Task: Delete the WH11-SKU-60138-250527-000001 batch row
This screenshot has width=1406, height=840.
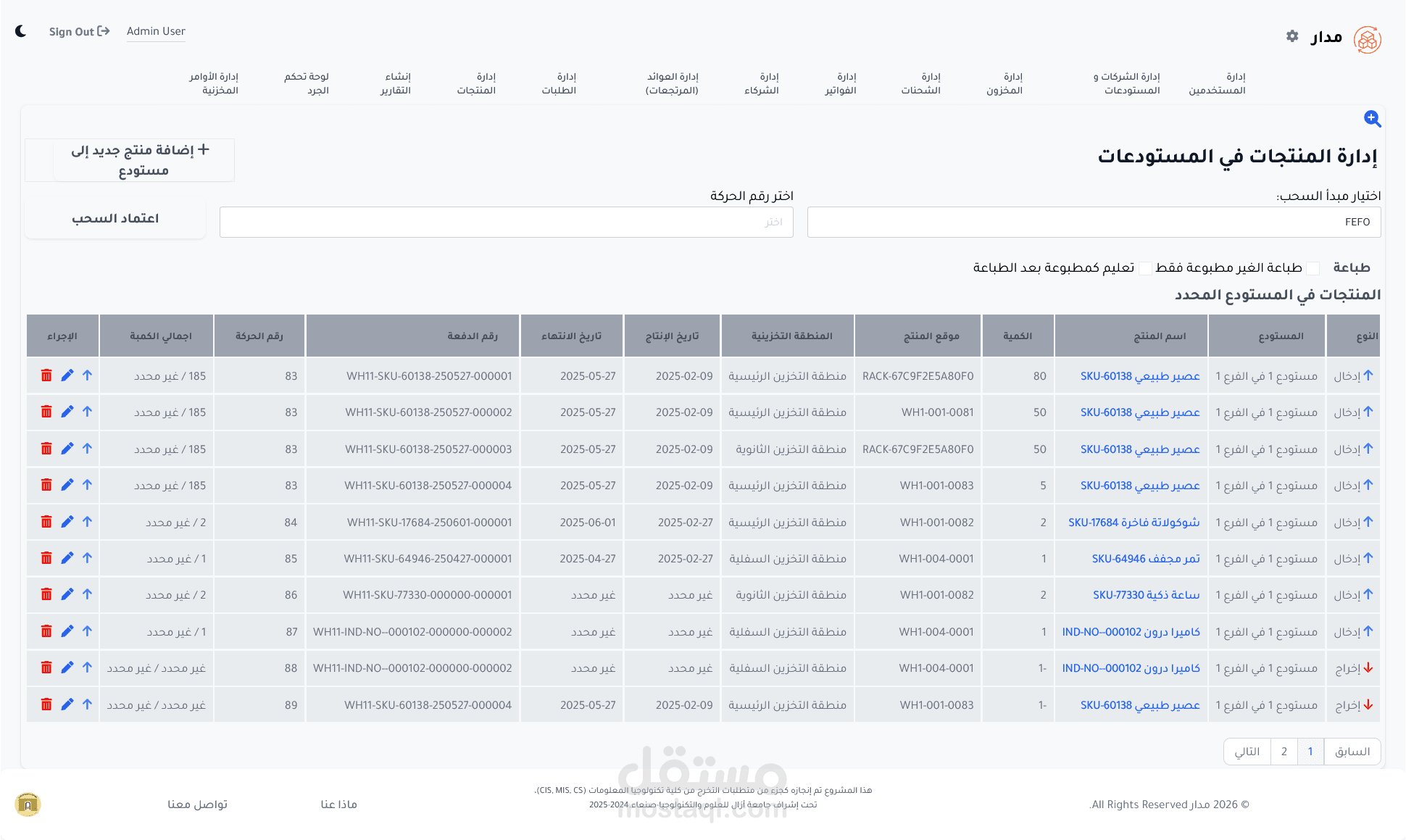Action: [46, 375]
